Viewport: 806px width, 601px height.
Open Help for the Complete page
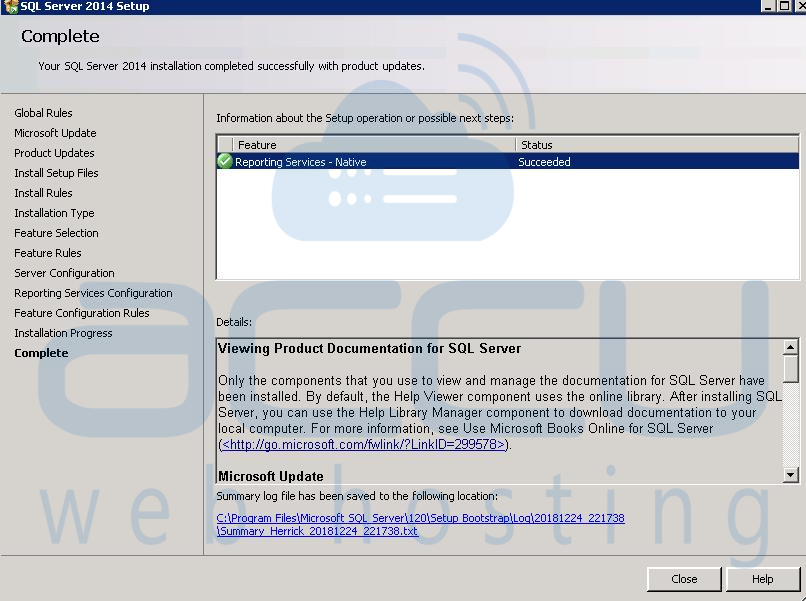coord(762,579)
